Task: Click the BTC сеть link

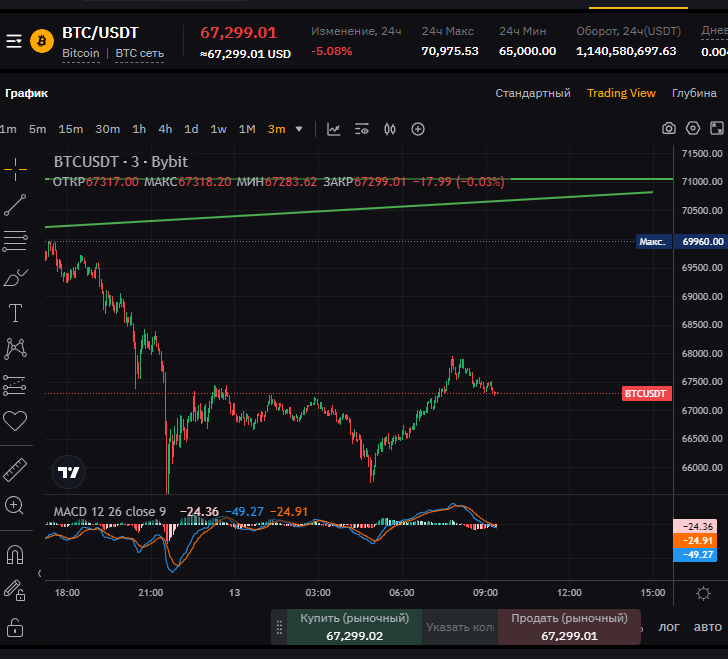Action: click(139, 53)
